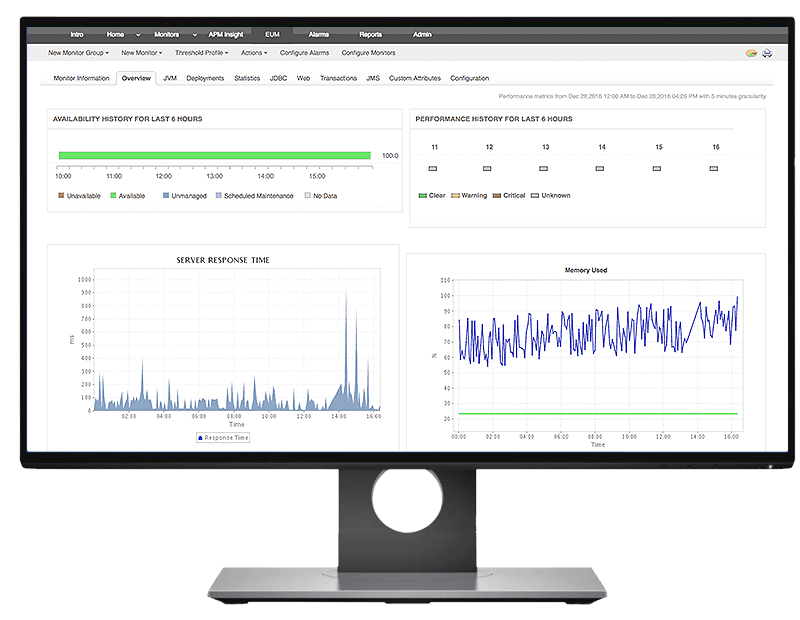This screenshot has width=800, height=620.
Task: Open the Actions dropdown menu
Action: [255, 53]
